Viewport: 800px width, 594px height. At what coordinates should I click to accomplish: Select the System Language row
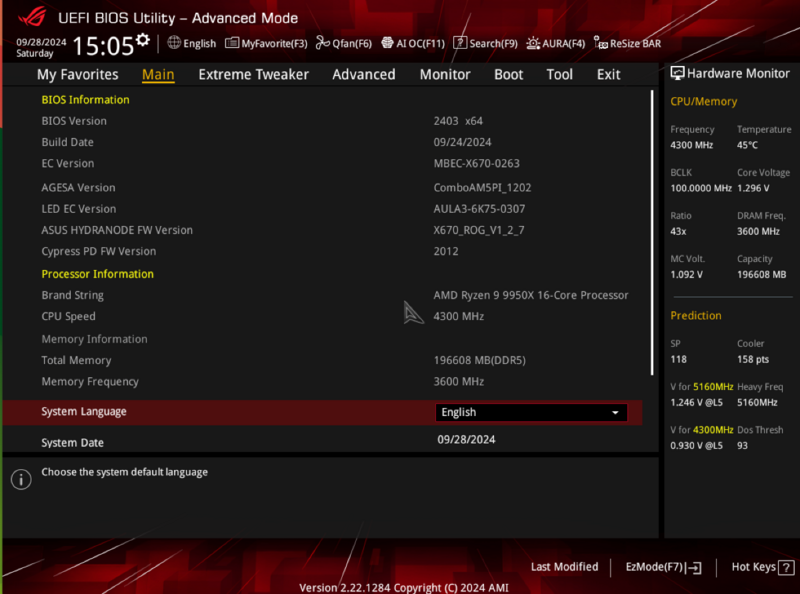click(322, 412)
